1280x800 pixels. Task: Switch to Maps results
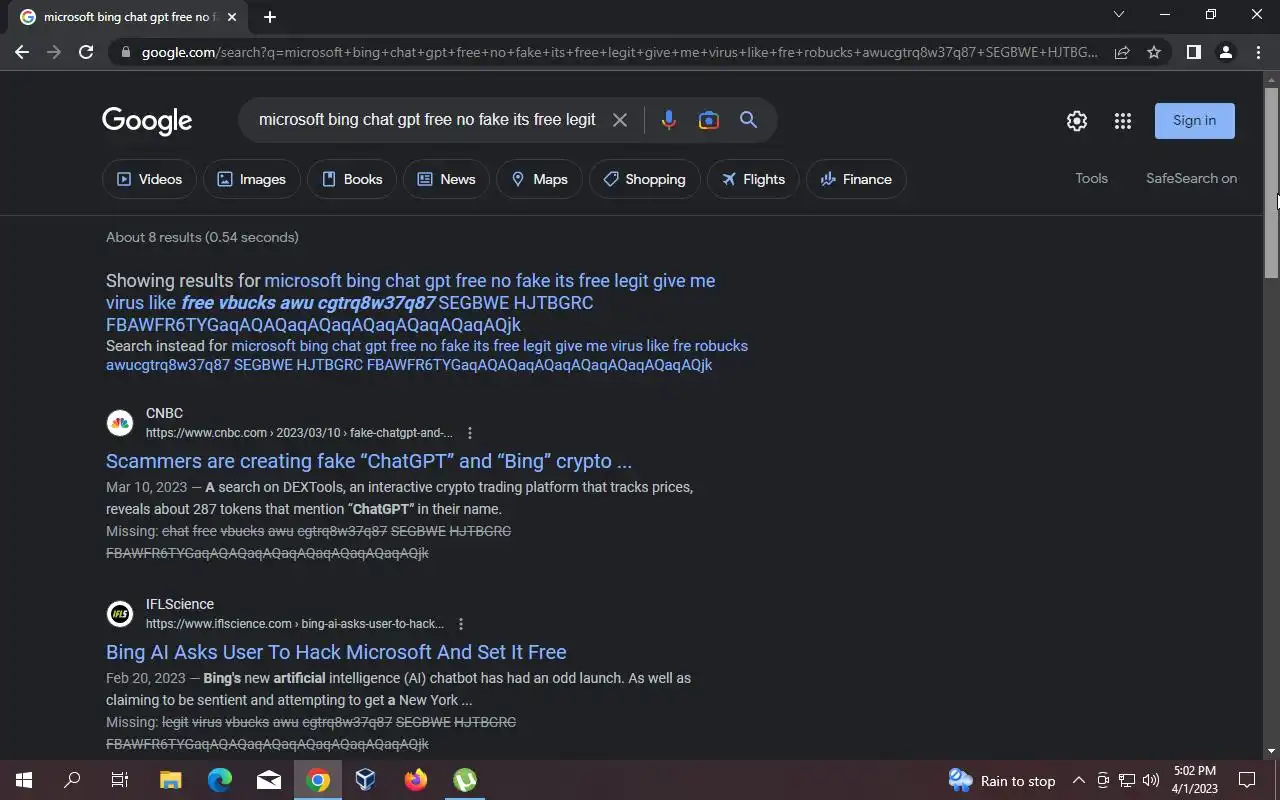pyautogui.click(x=539, y=179)
